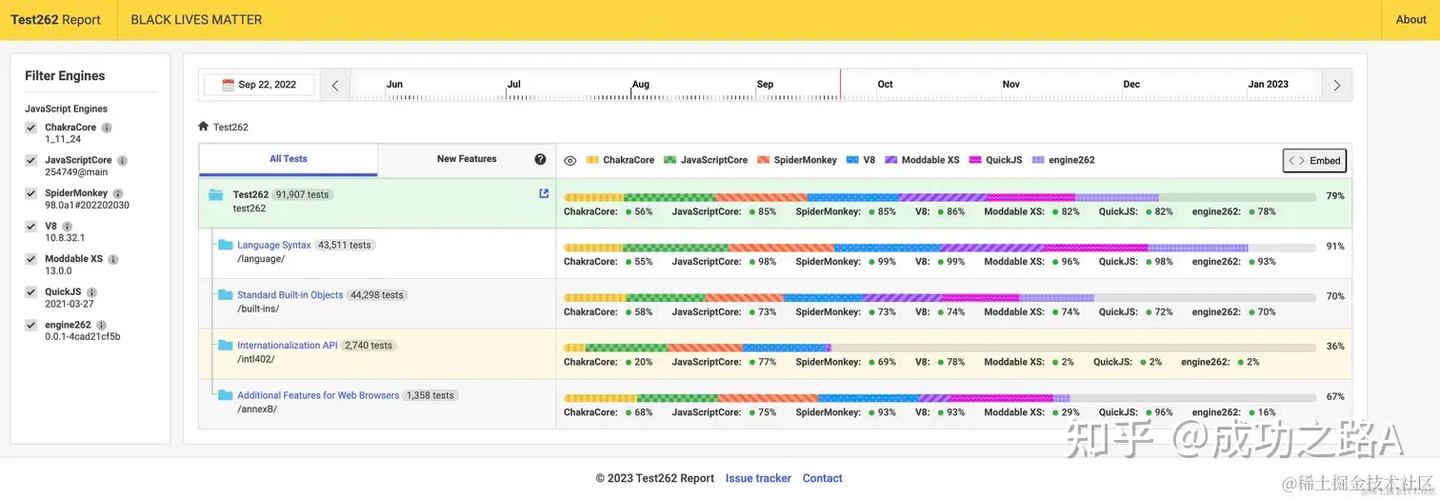Open Standard Built-in Objects link
The image size is (1440, 499).
pyautogui.click(x=290, y=295)
